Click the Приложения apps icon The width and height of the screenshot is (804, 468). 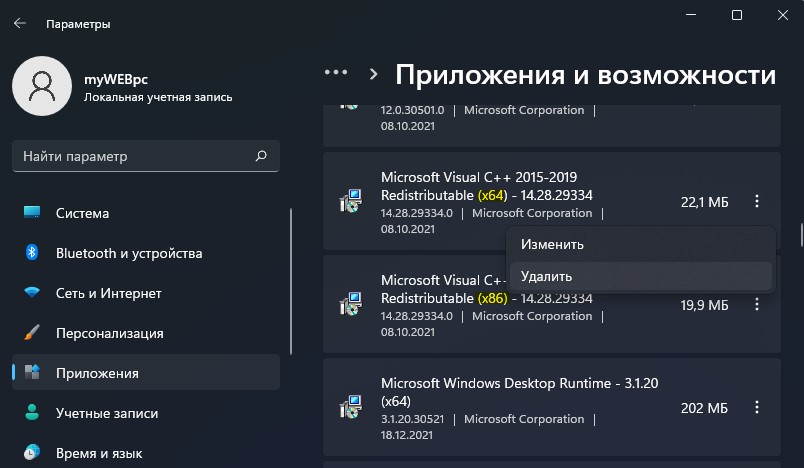click(x=32, y=372)
